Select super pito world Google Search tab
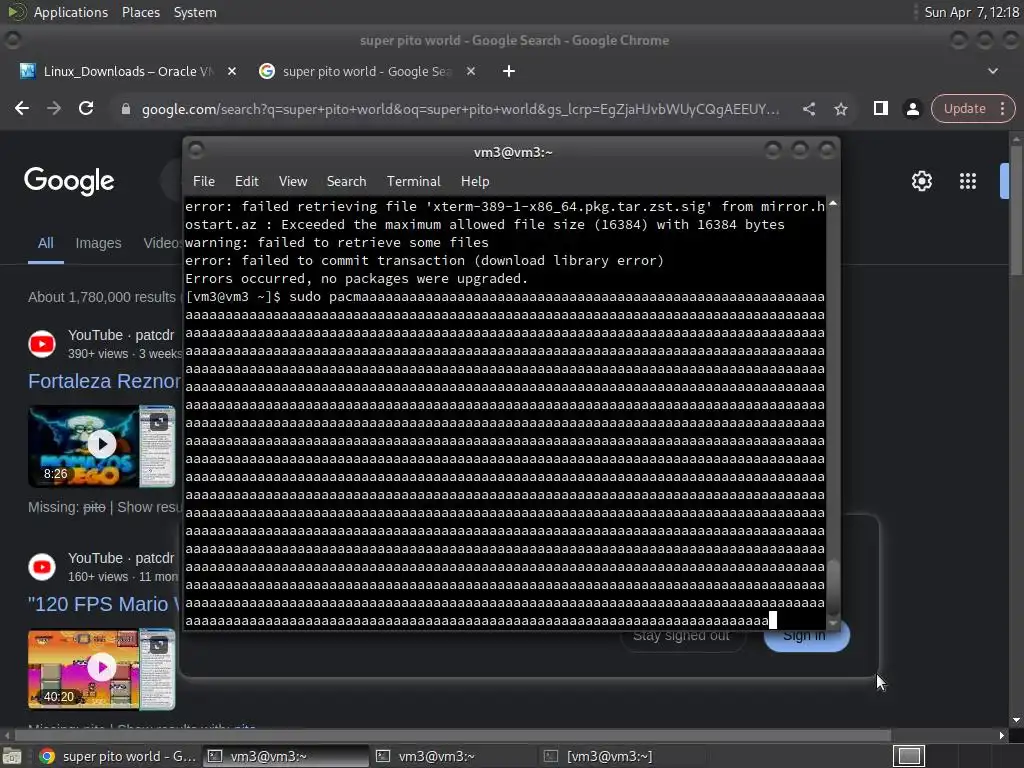This screenshot has height=768, width=1024. pyautogui.click(x=366, y=71)
